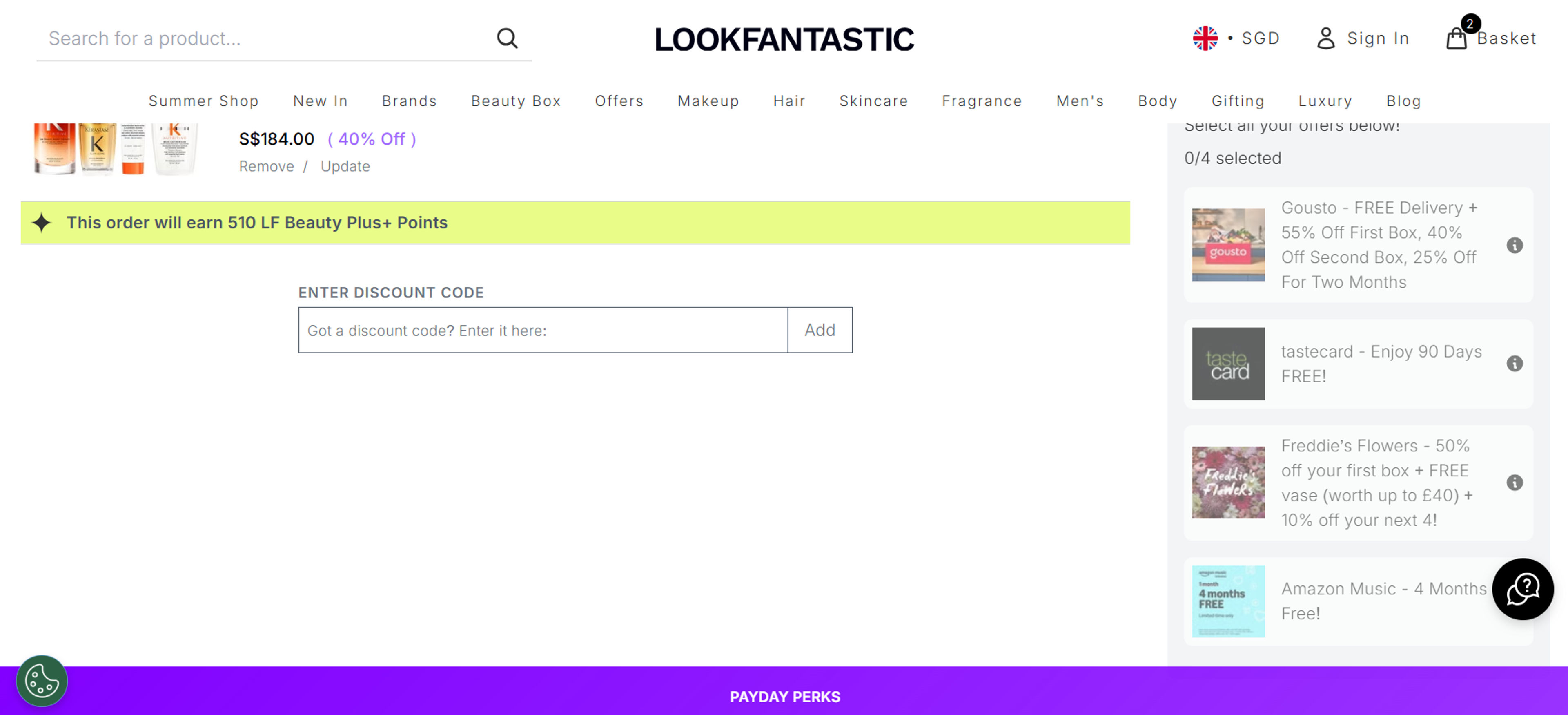Select the Gousto FREE Delivery offer
The width and height of the screenshot is (1568, 715).
coord(1358,245)
